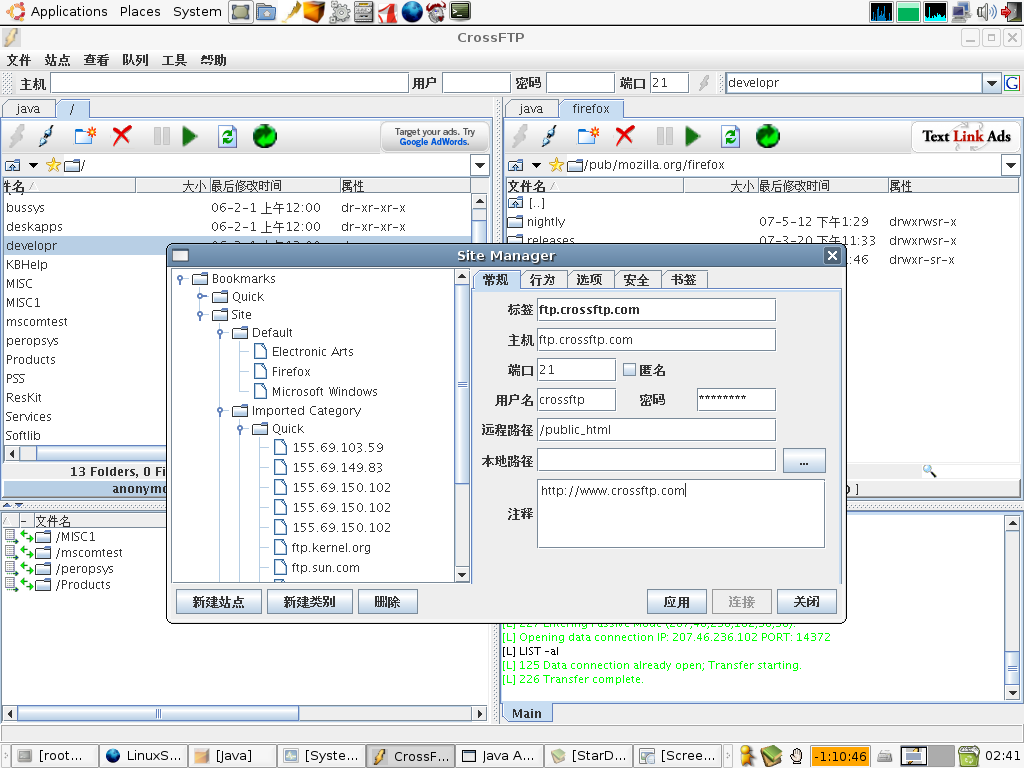This screenshot has height=768, width=1024.
Task: Click 删除 button in Site Manager
Action: click(x=387, y=601)
